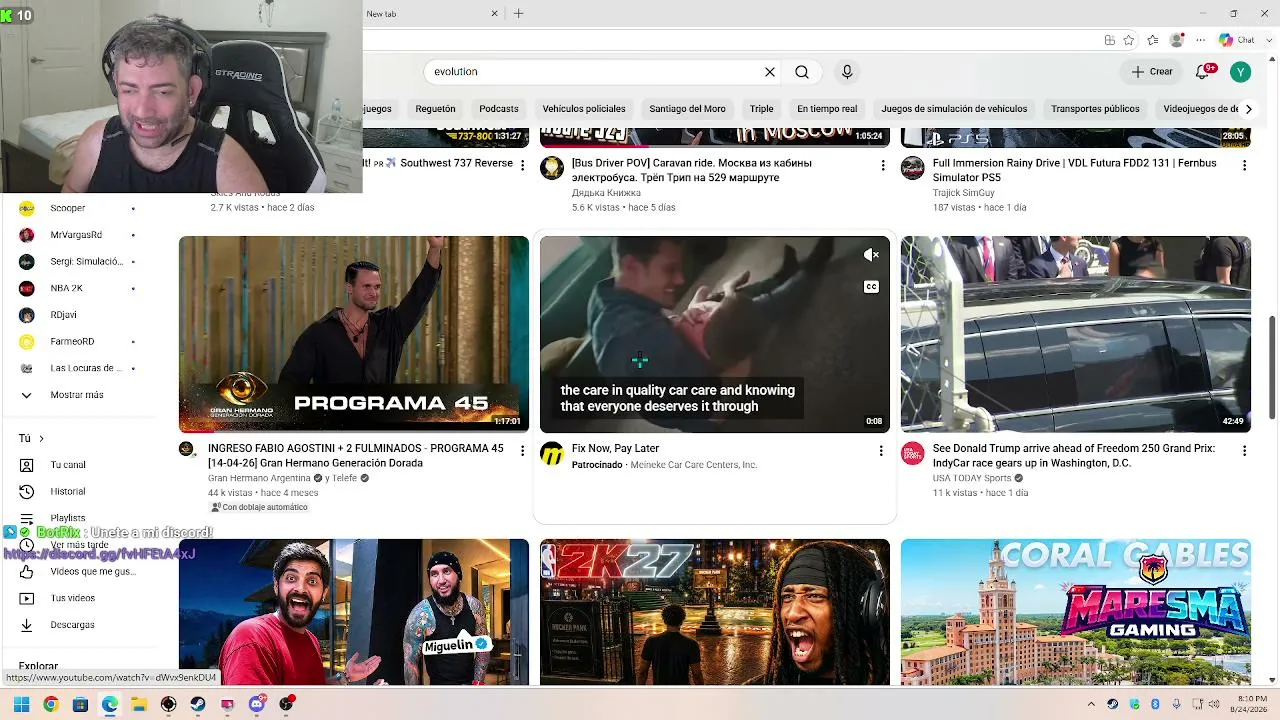Unmute the Fix Now ad preview
Image resolution: width=1280 pixels, height=720 pixels.
[871, 255]
